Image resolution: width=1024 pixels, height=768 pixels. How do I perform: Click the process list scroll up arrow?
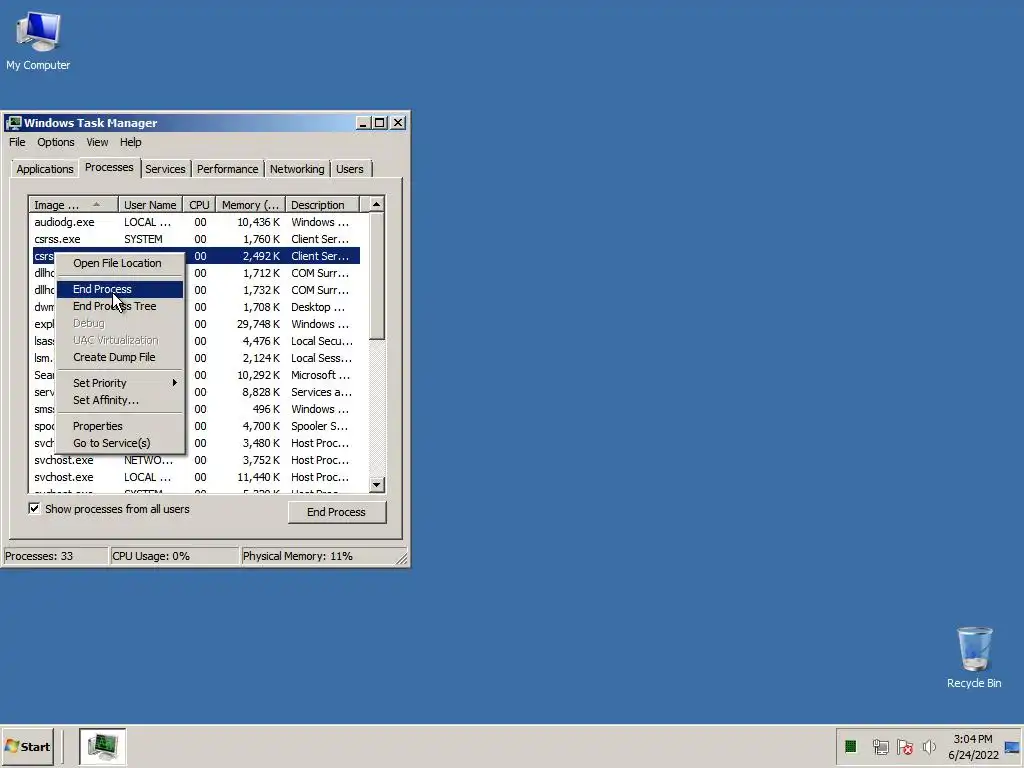[x=377, y=204]
